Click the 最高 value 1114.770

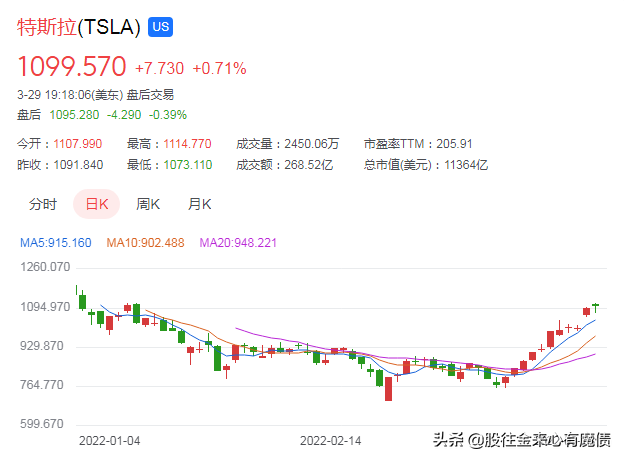(x=187, y=144)
